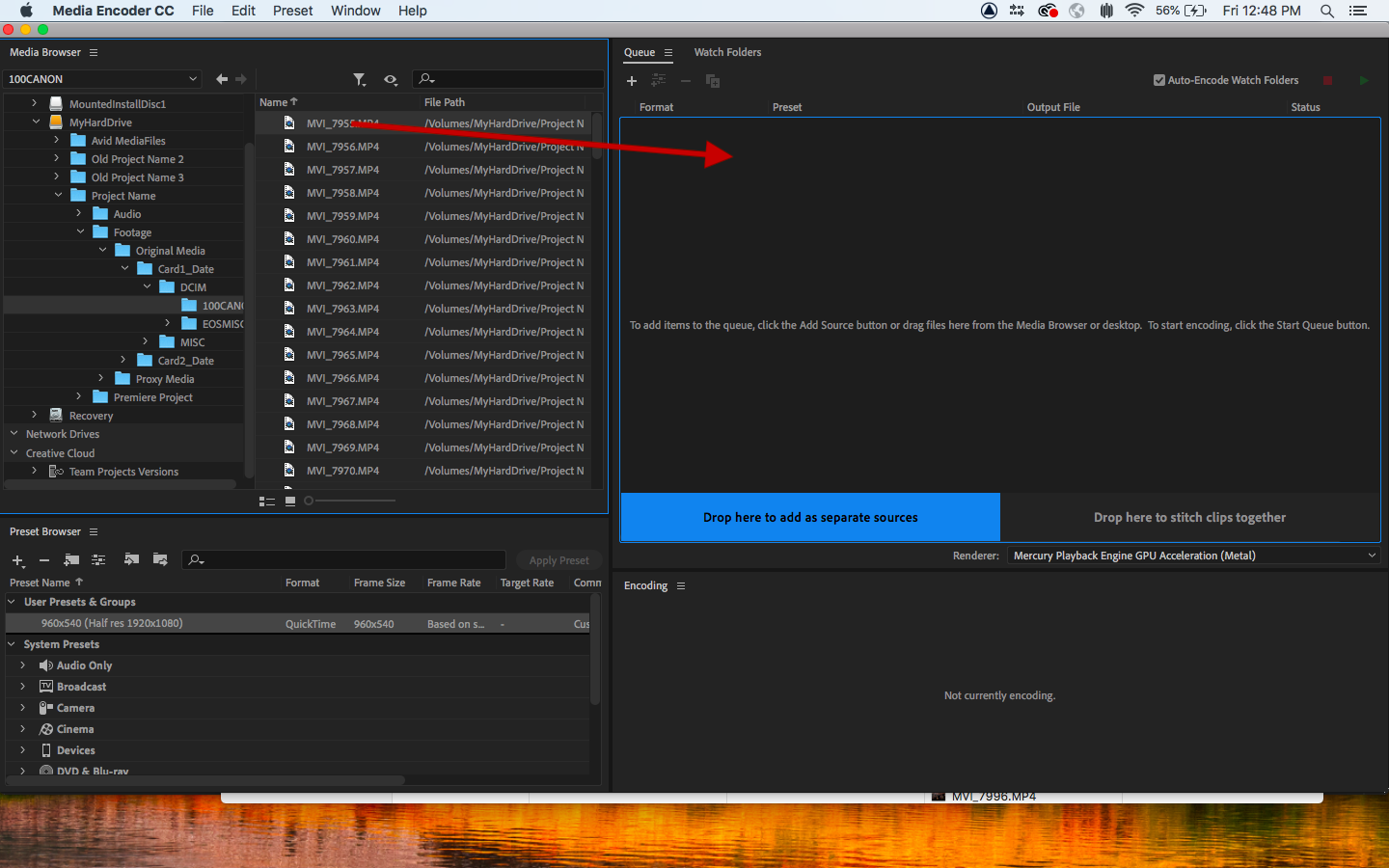
Task: Switch to the Watch Folders tab
Action: tap(727, 52)
